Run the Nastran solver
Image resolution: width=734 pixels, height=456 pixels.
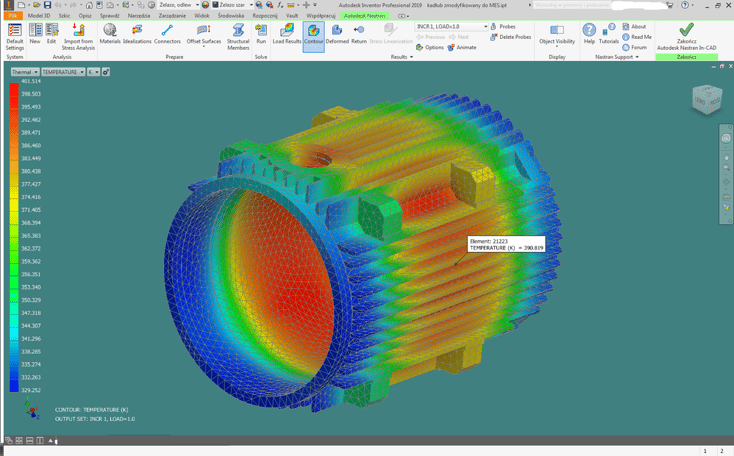coord(261,34)
